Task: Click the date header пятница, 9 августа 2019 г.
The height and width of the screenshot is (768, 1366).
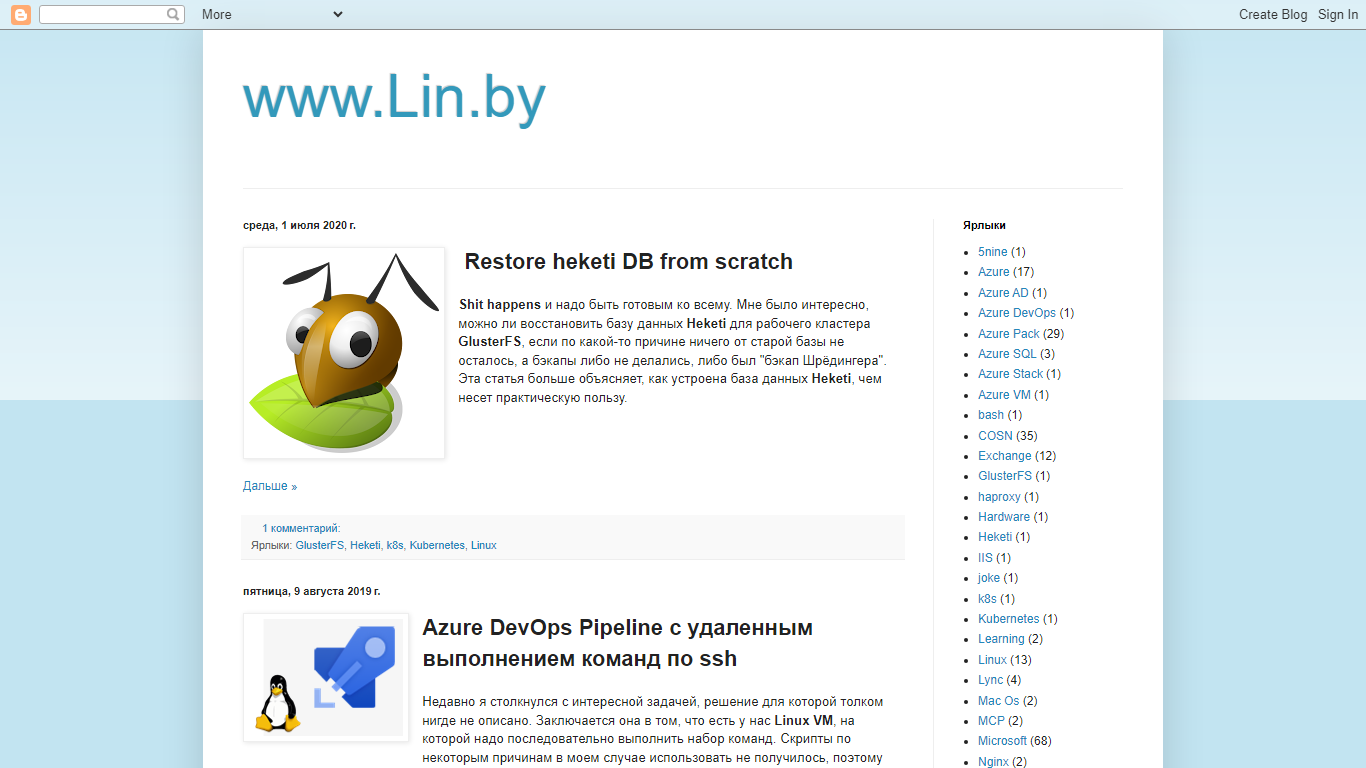Action: tap(312, 591)
